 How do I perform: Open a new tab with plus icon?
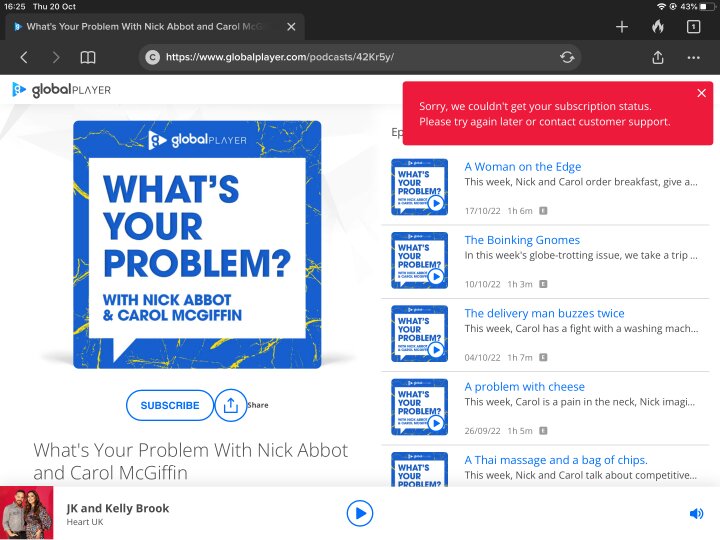pos(622,27)
